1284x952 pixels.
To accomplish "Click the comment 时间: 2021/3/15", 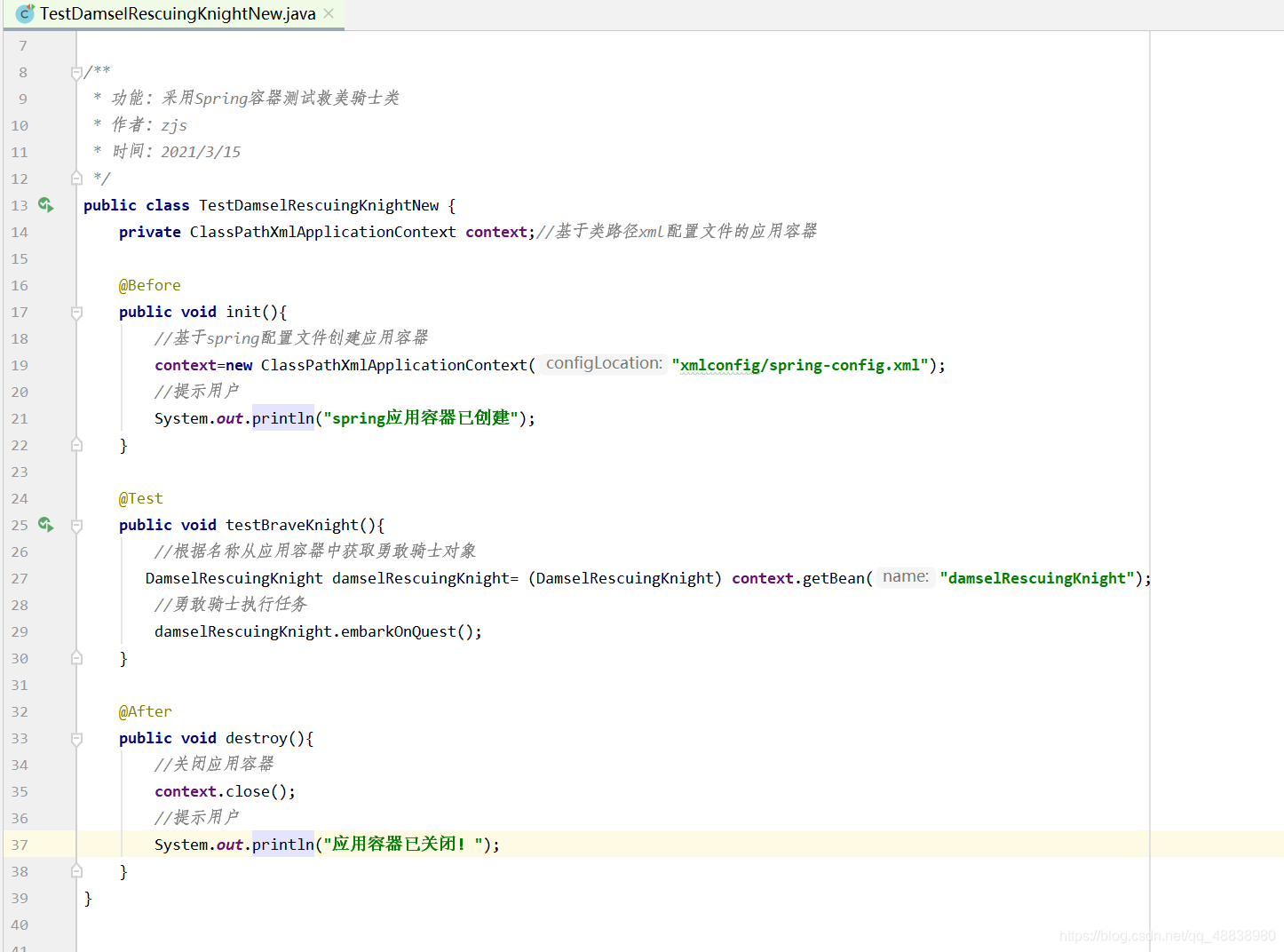I will pos(176,152).
